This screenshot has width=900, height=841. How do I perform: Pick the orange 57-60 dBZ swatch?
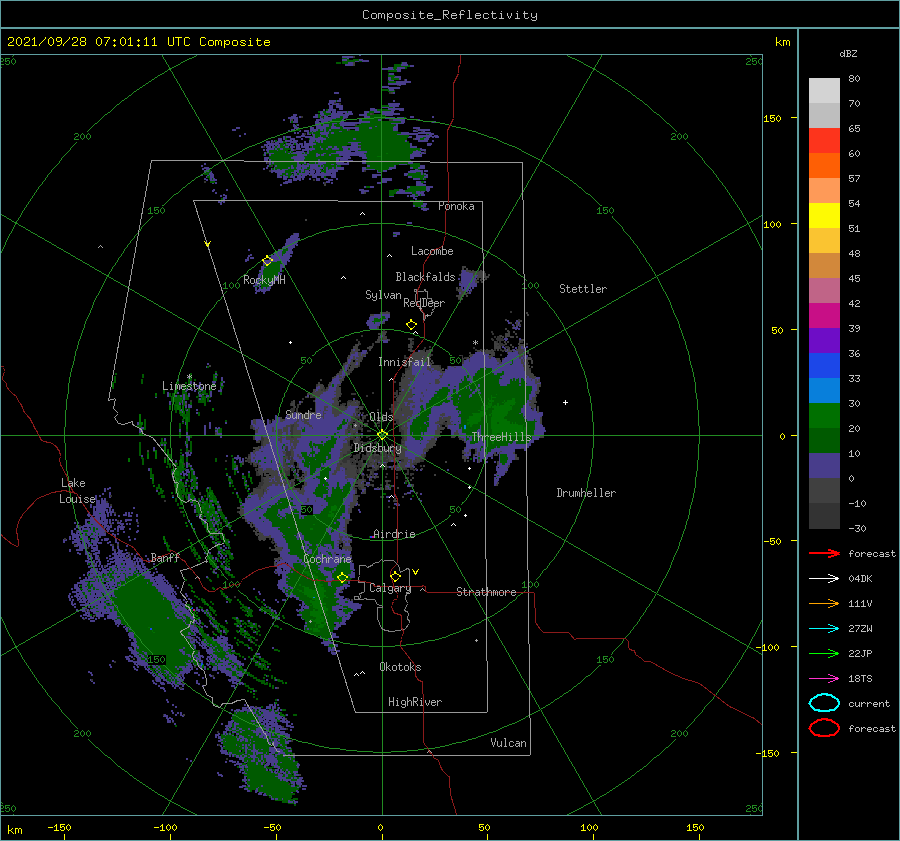point(824,165)
